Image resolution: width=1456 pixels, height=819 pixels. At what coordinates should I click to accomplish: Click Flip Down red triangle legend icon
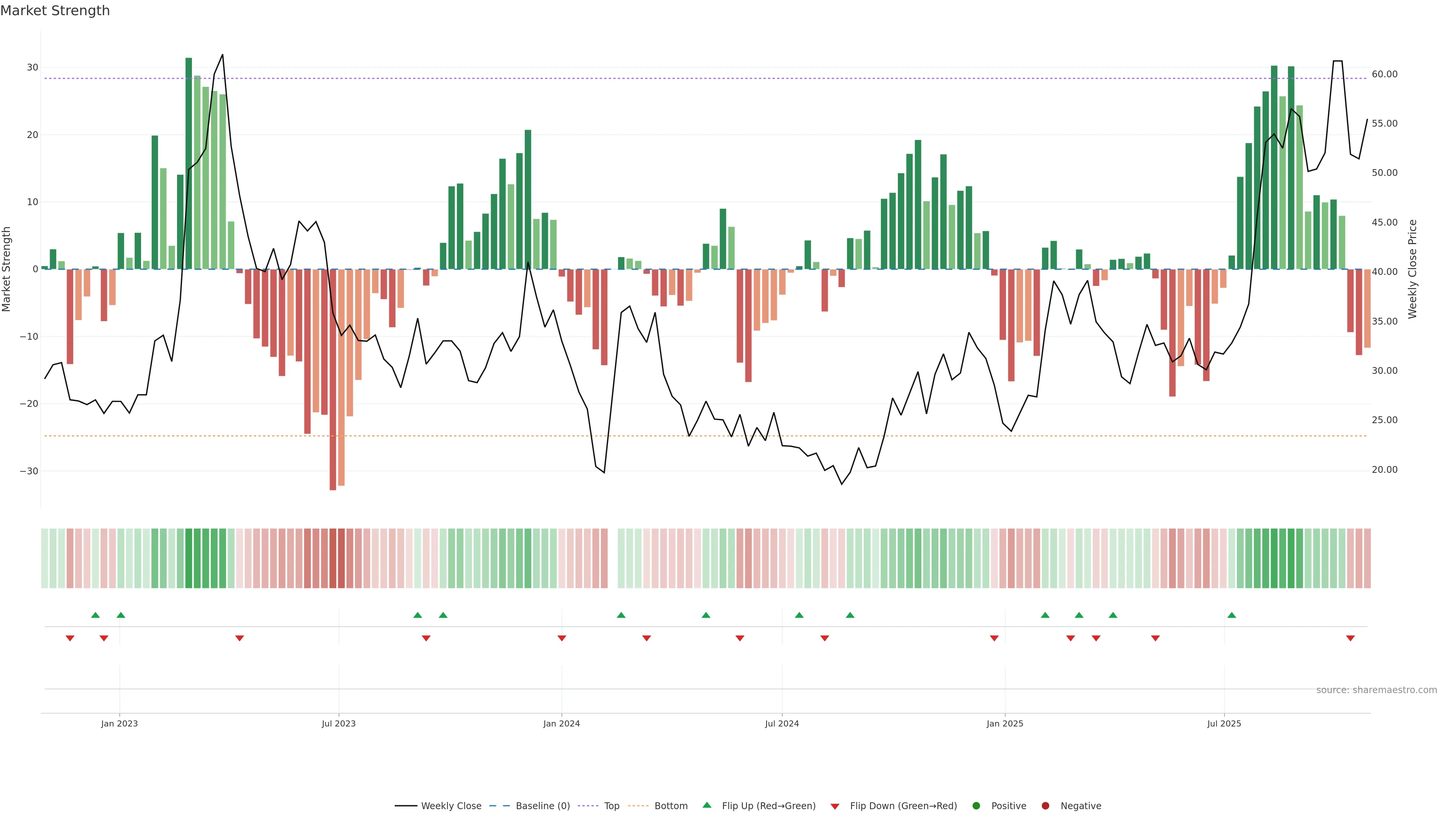coord(835,806)
